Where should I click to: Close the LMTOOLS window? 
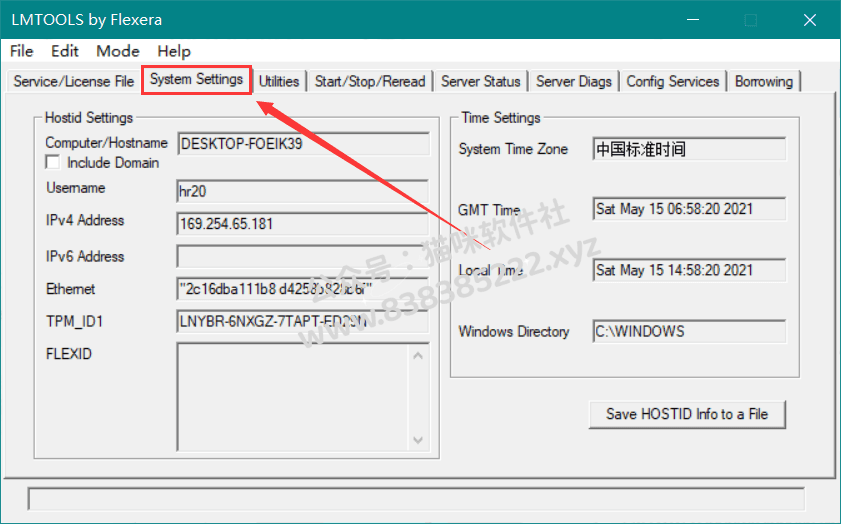click(x=809, y=20)
